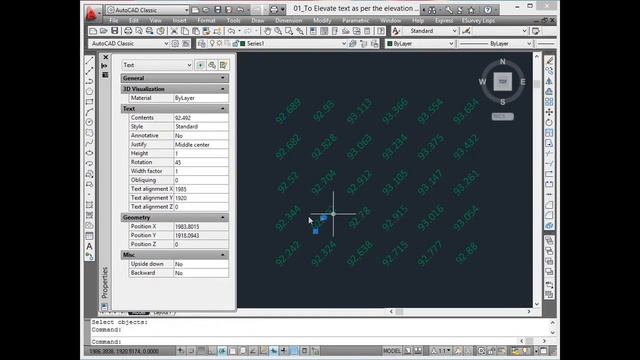The width and height of the screenshot is (640, 360).
Task: Open the Express menu
Action: click(x=444, y=20)
